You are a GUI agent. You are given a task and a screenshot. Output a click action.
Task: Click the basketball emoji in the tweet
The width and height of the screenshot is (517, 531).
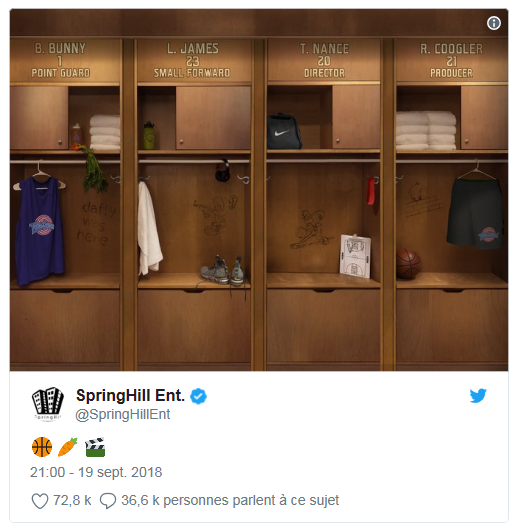[x=42, y=447]
